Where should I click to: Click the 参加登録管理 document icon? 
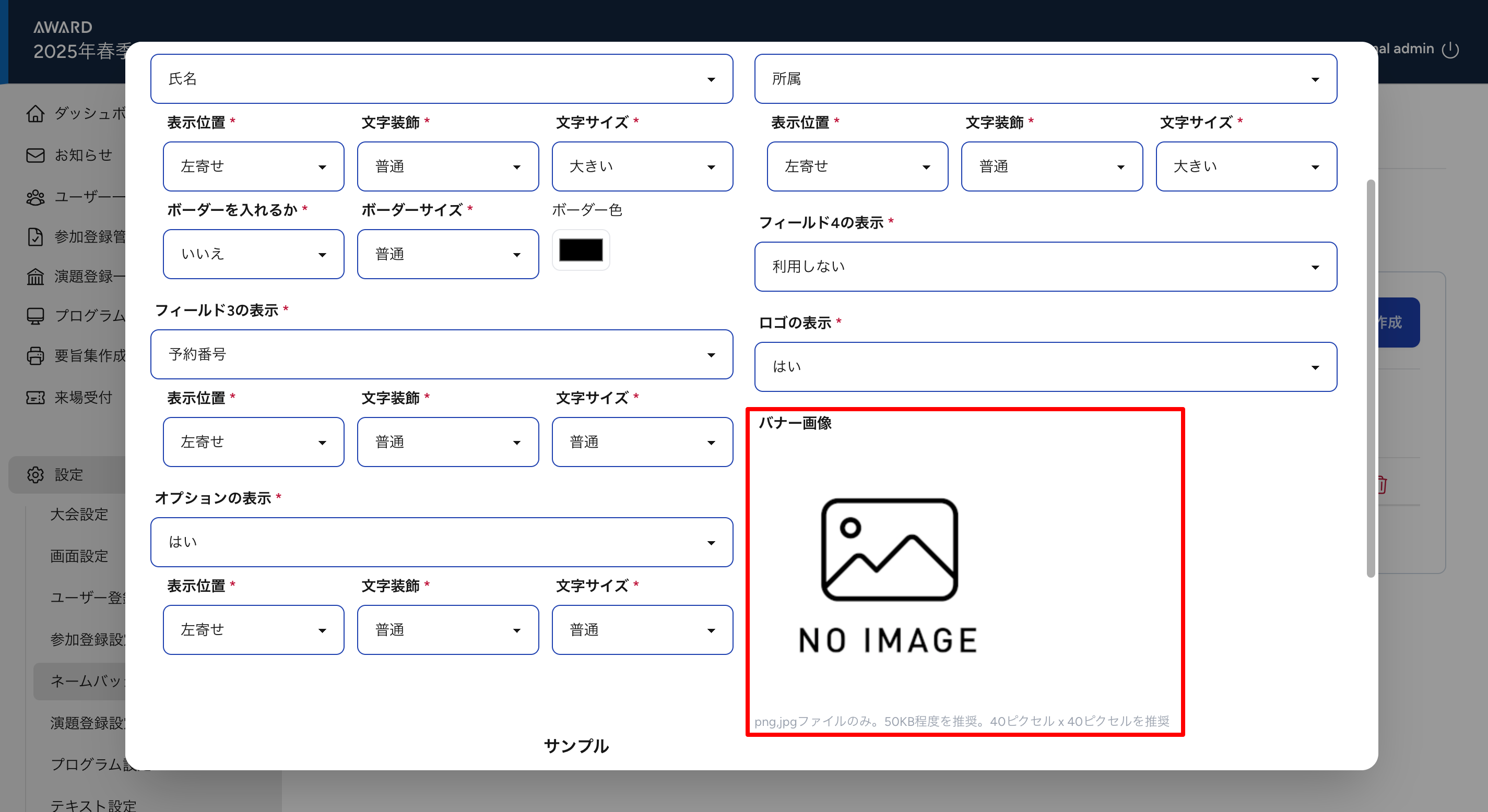pos(35,236)
